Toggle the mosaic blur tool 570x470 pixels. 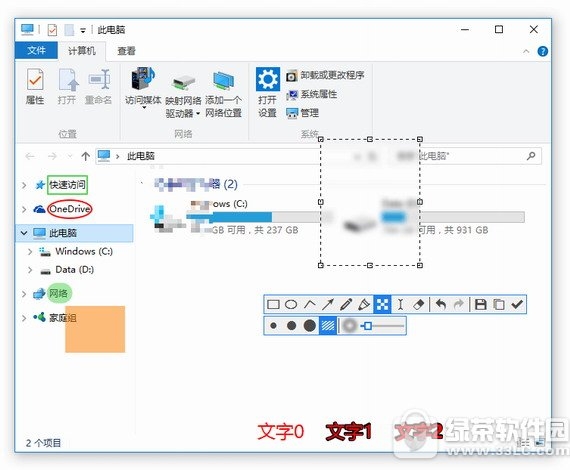(382, 304)
